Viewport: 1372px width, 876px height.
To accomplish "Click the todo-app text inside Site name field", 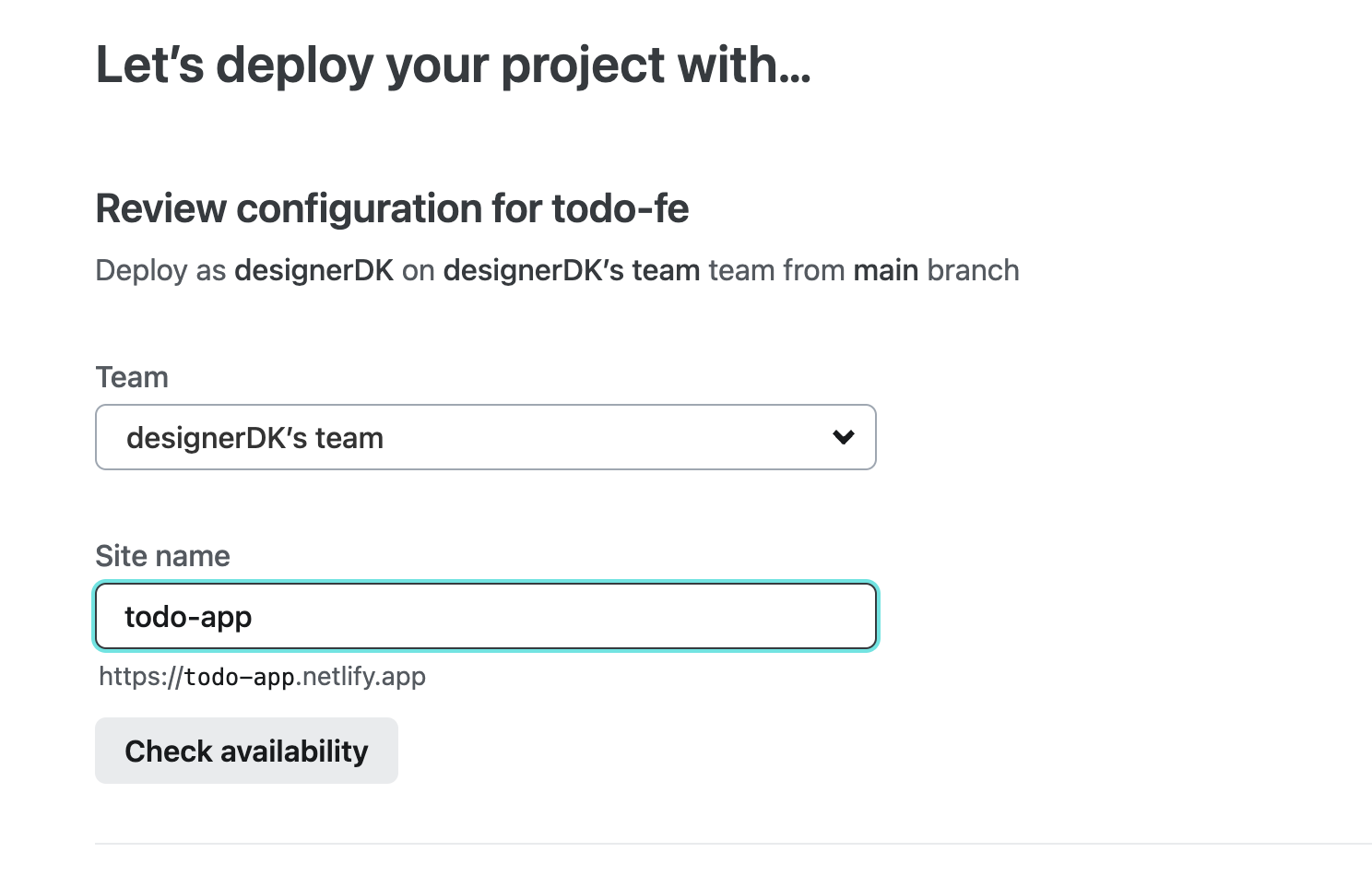I will pos(189,616).
